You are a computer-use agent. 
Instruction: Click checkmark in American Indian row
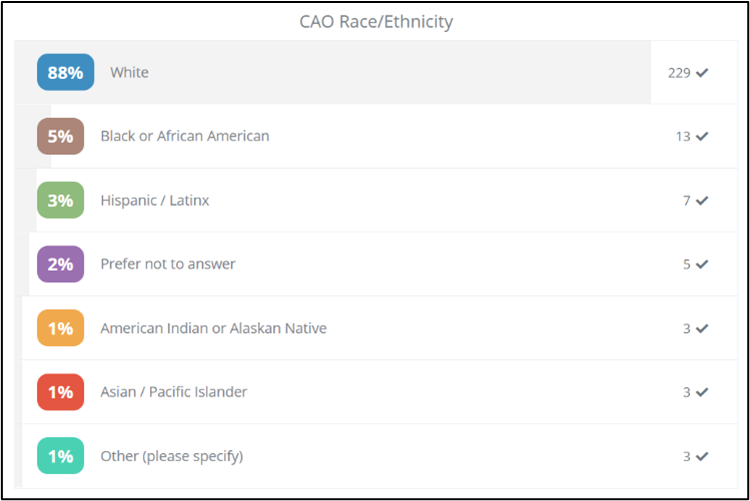tap(702, 328)
